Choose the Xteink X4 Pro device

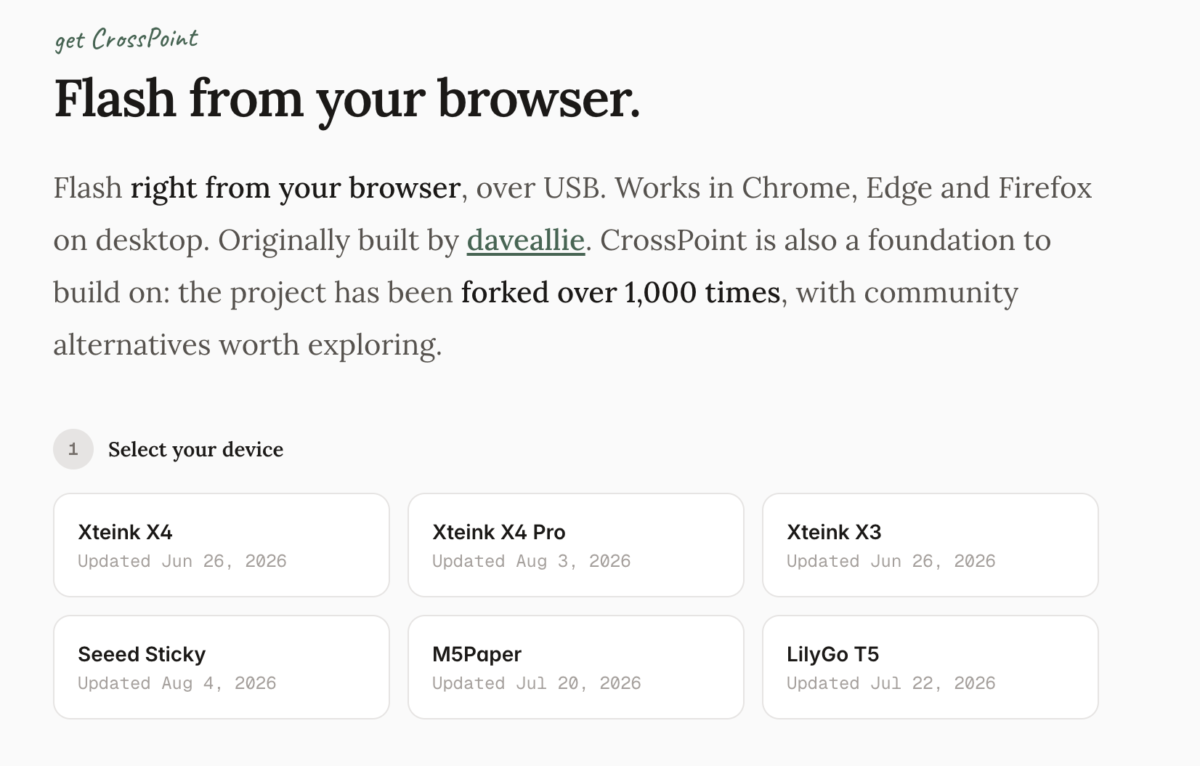[x=576, y=545]
